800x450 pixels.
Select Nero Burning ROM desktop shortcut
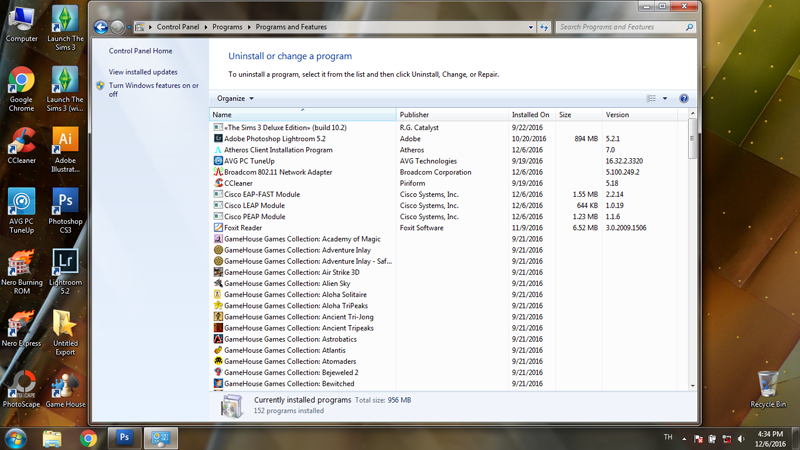click(21, 272)
